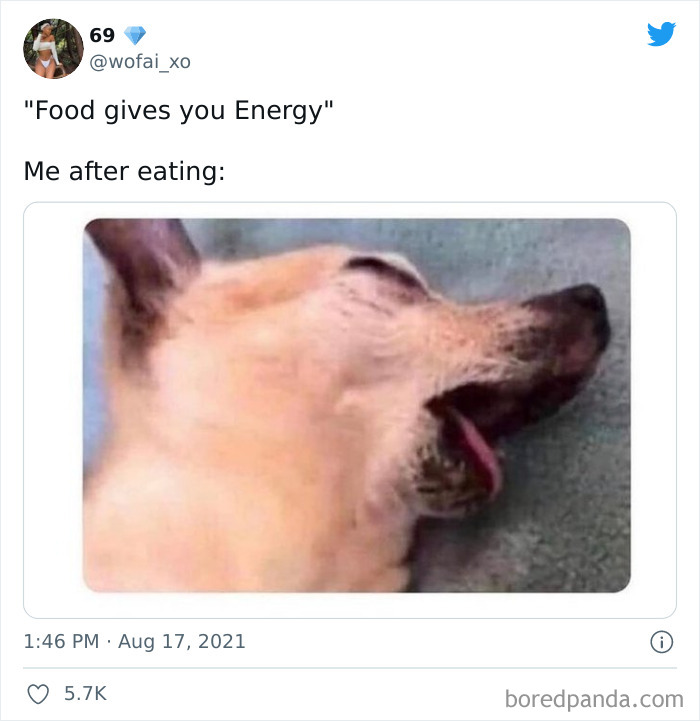Open the sleepy dog image
This screenshot has width=700, height=721.
coord(357,405)
